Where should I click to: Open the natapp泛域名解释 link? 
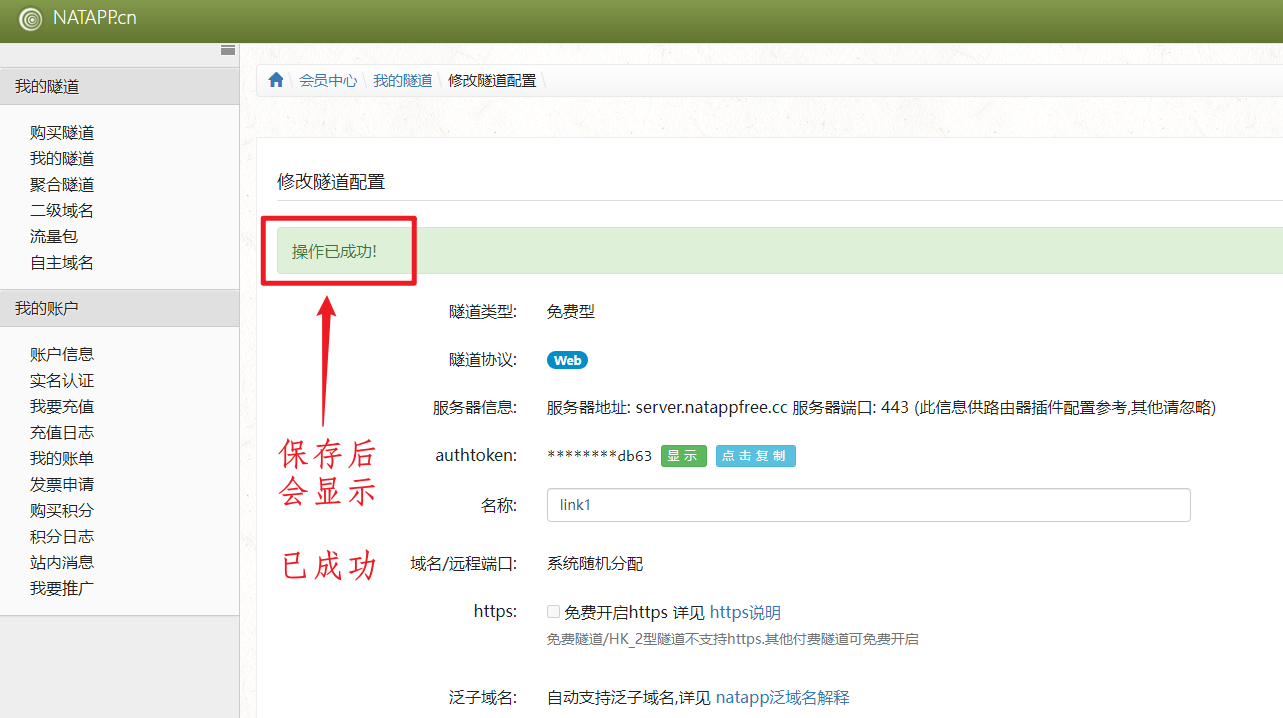coord(783,697)
